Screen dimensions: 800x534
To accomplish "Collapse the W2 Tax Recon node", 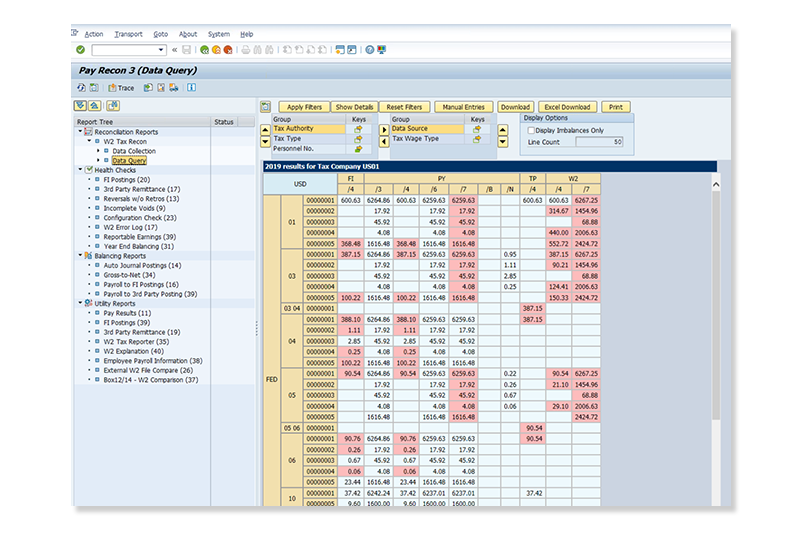I will click(x=89, y=141).
